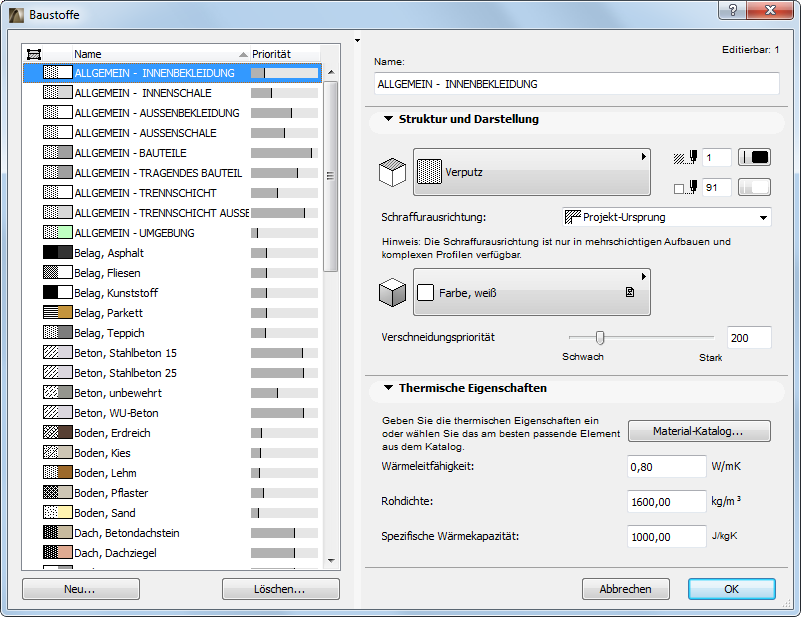The height and width of the screenshot is (617, 801).
Task: Click the background pen number field showing 91
Action: [717, 187]
